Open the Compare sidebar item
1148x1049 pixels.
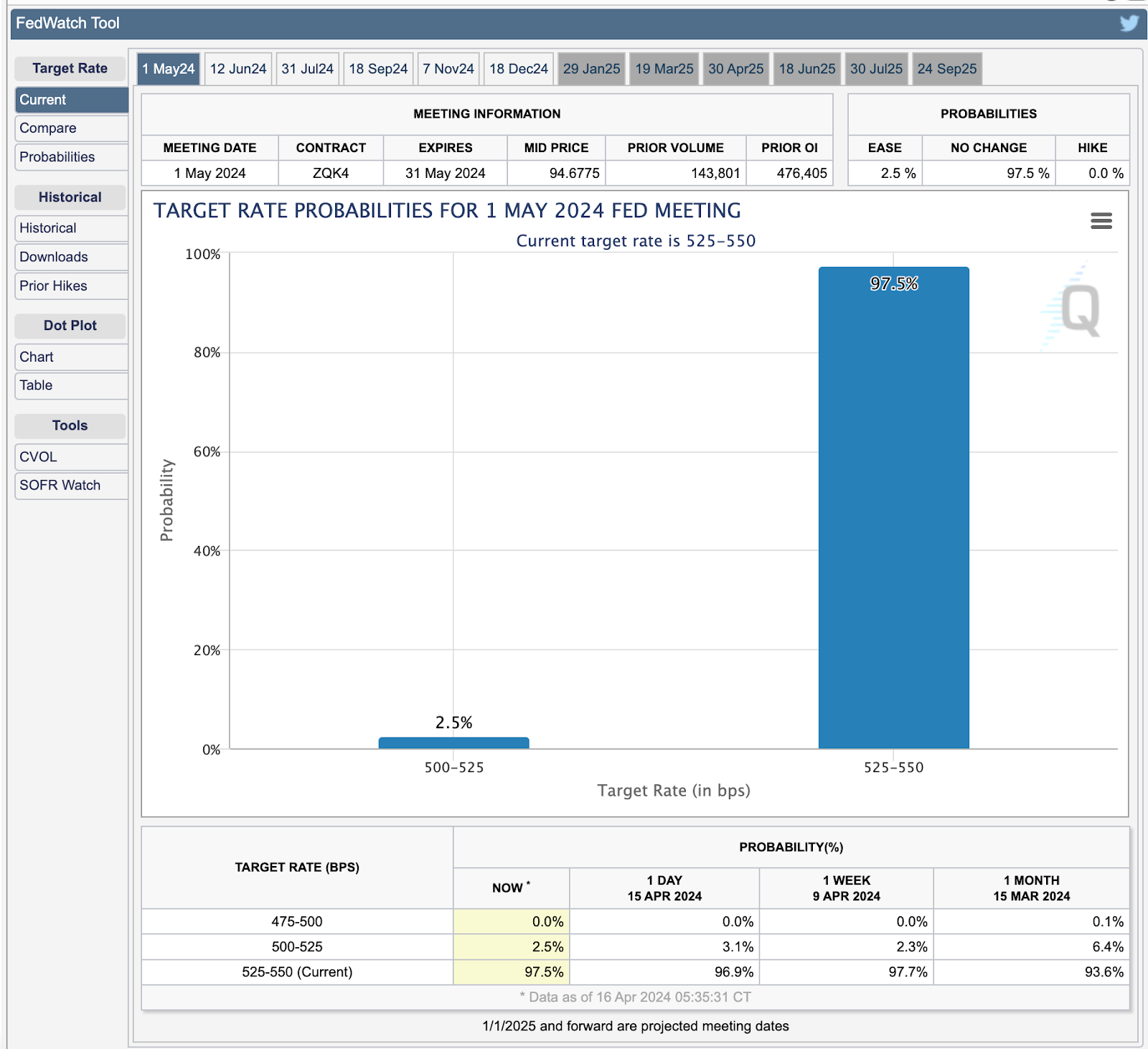pyautogui.click(x=71, y=128)
